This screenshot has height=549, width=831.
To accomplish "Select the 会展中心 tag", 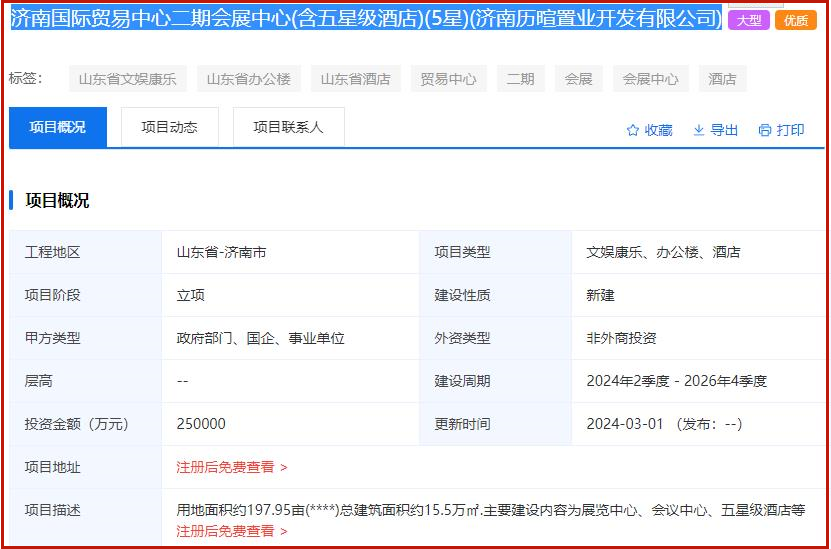I will 650,79.
